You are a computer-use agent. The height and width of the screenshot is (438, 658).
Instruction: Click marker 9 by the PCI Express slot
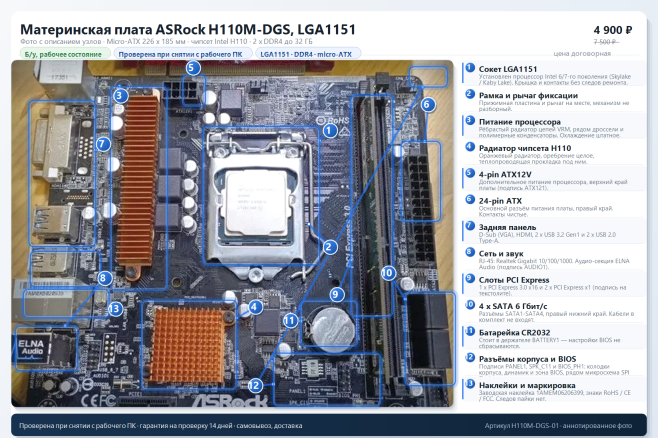[x=335, y=295]
